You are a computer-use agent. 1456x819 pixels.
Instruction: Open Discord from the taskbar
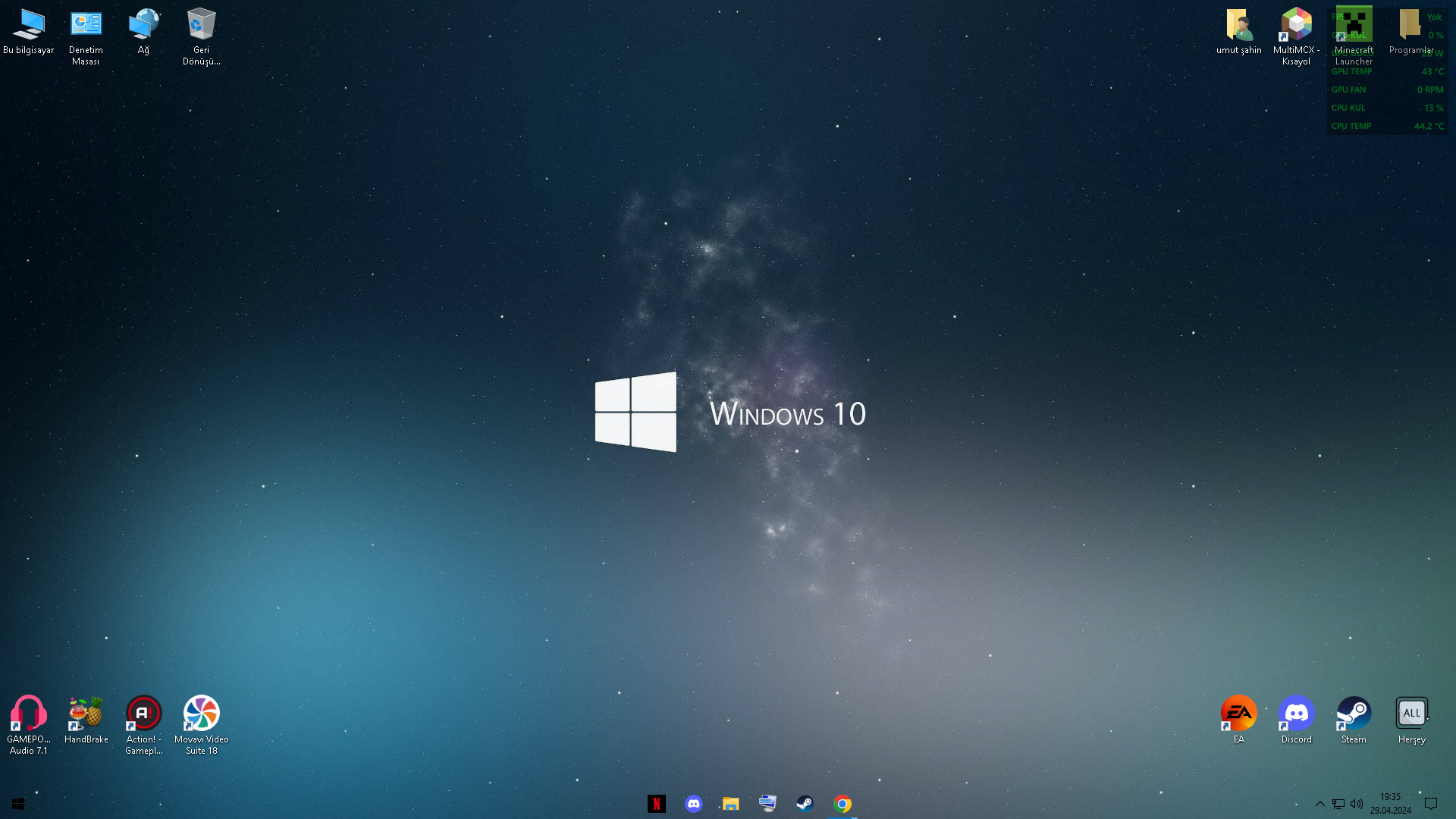(x=694, y=804)
